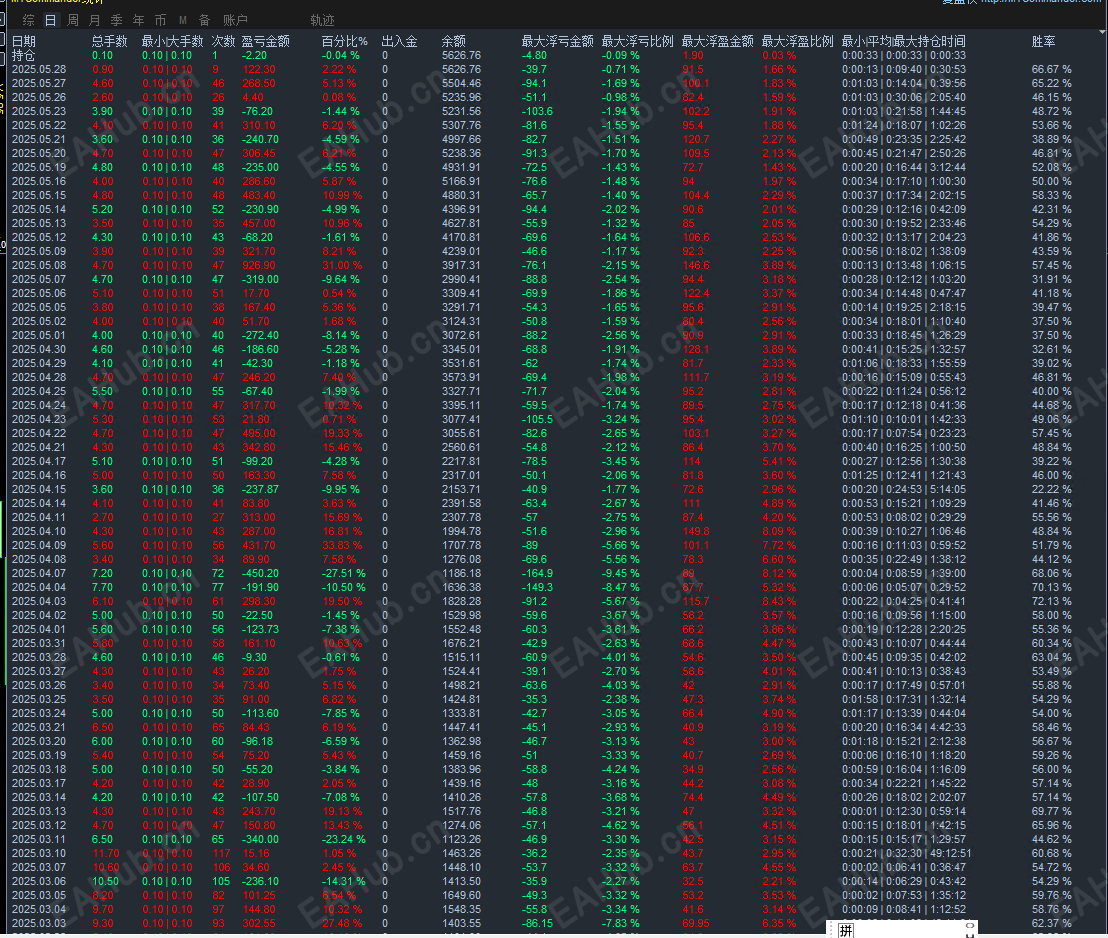
Task: Open the 备 tab
Action: click(x=204, y=20)
